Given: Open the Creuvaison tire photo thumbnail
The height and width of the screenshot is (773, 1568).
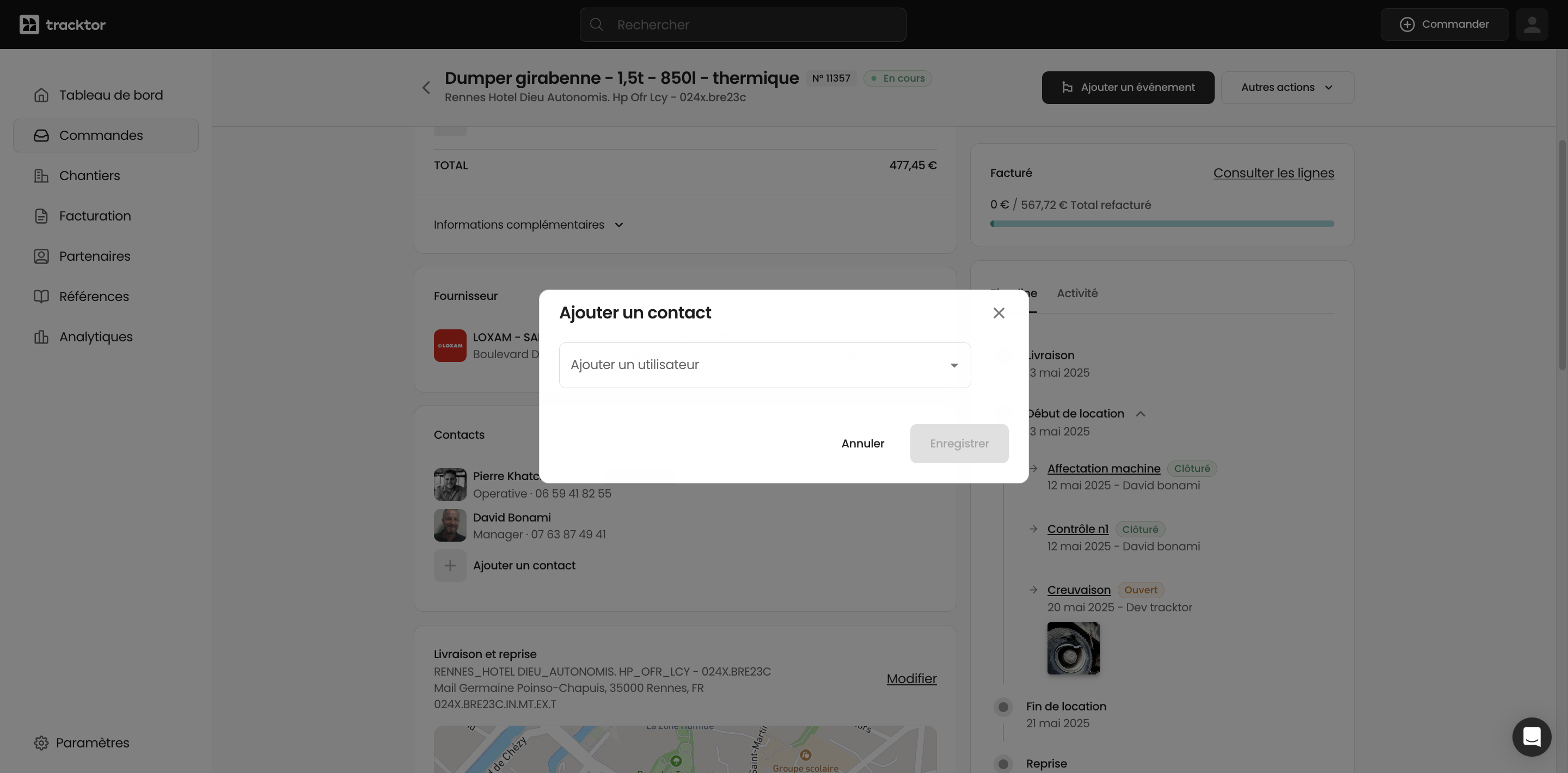Looking at the screenshot, I should tap(1073, 648).
